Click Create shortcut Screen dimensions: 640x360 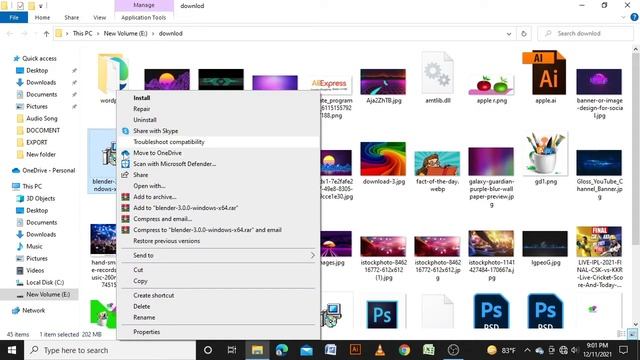[x=153, y=296]
